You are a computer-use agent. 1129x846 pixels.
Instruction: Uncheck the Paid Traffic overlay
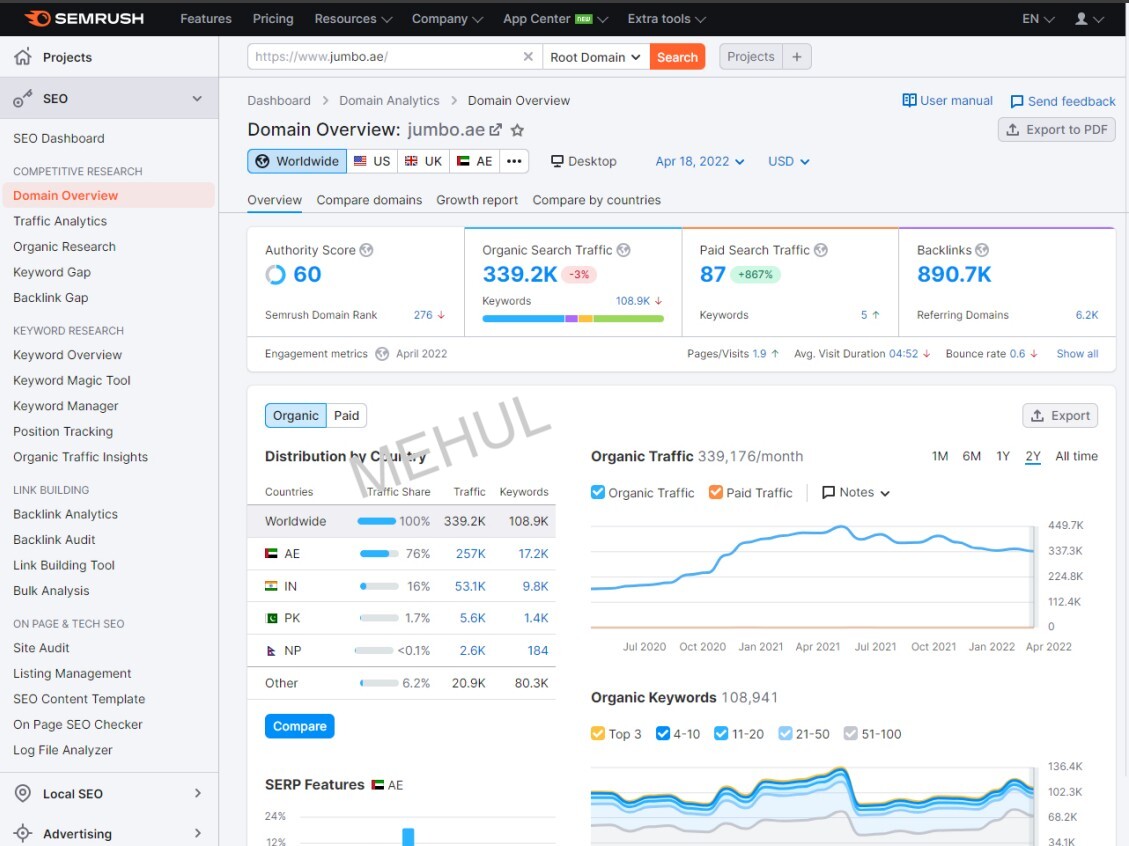pyautogui.click(x=716, y=492)
